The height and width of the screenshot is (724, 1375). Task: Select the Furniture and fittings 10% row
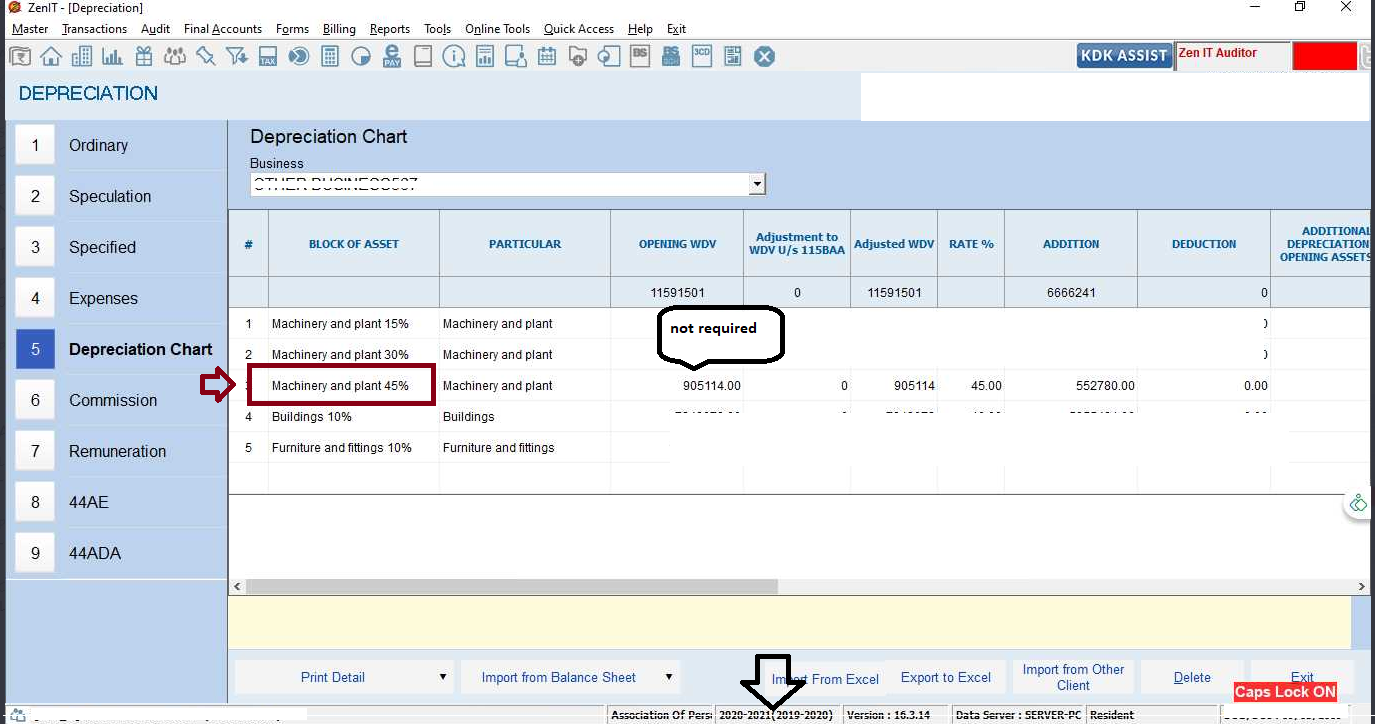798,448
